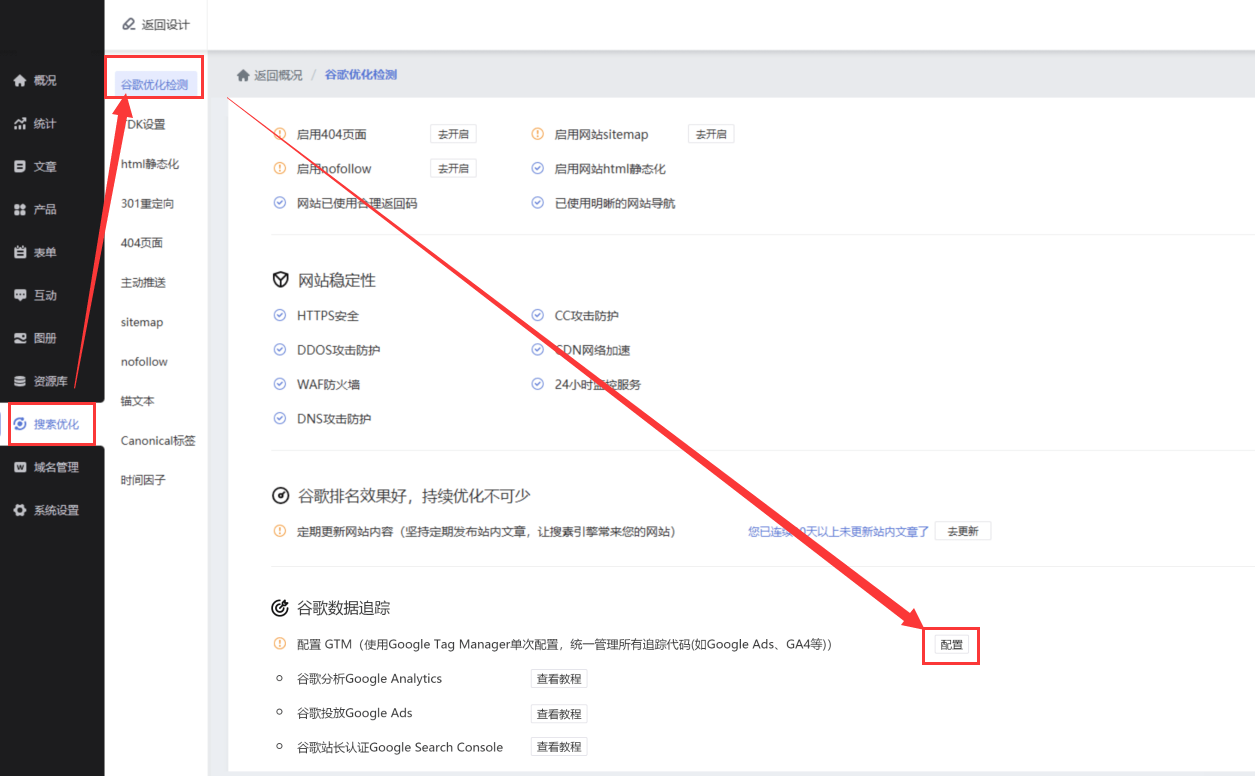1255x776 pixels.
Task: Open the 概况 overview sidebar item
Action: click(35, 81)
